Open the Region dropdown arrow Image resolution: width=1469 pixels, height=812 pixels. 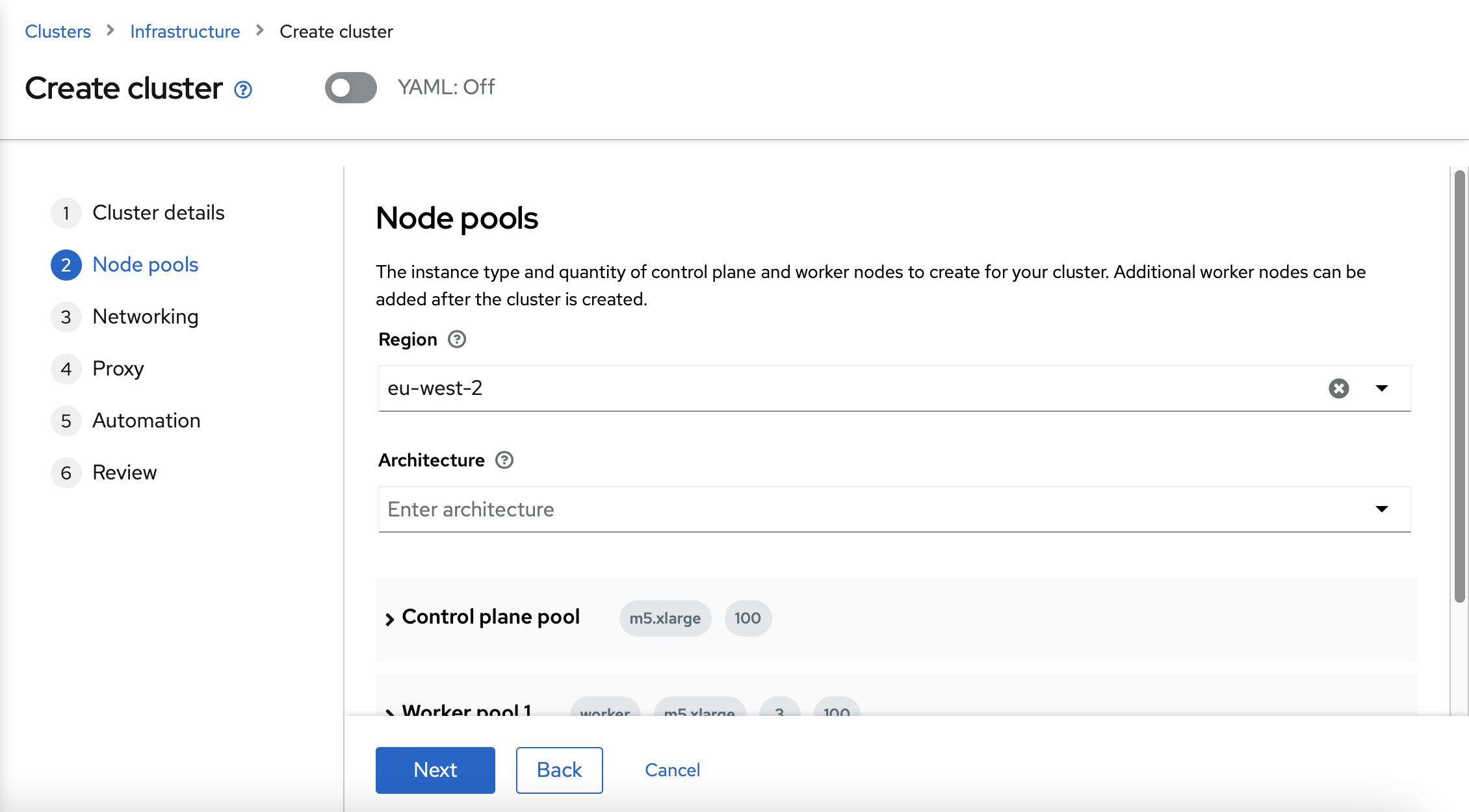[x=1382, y=388]
